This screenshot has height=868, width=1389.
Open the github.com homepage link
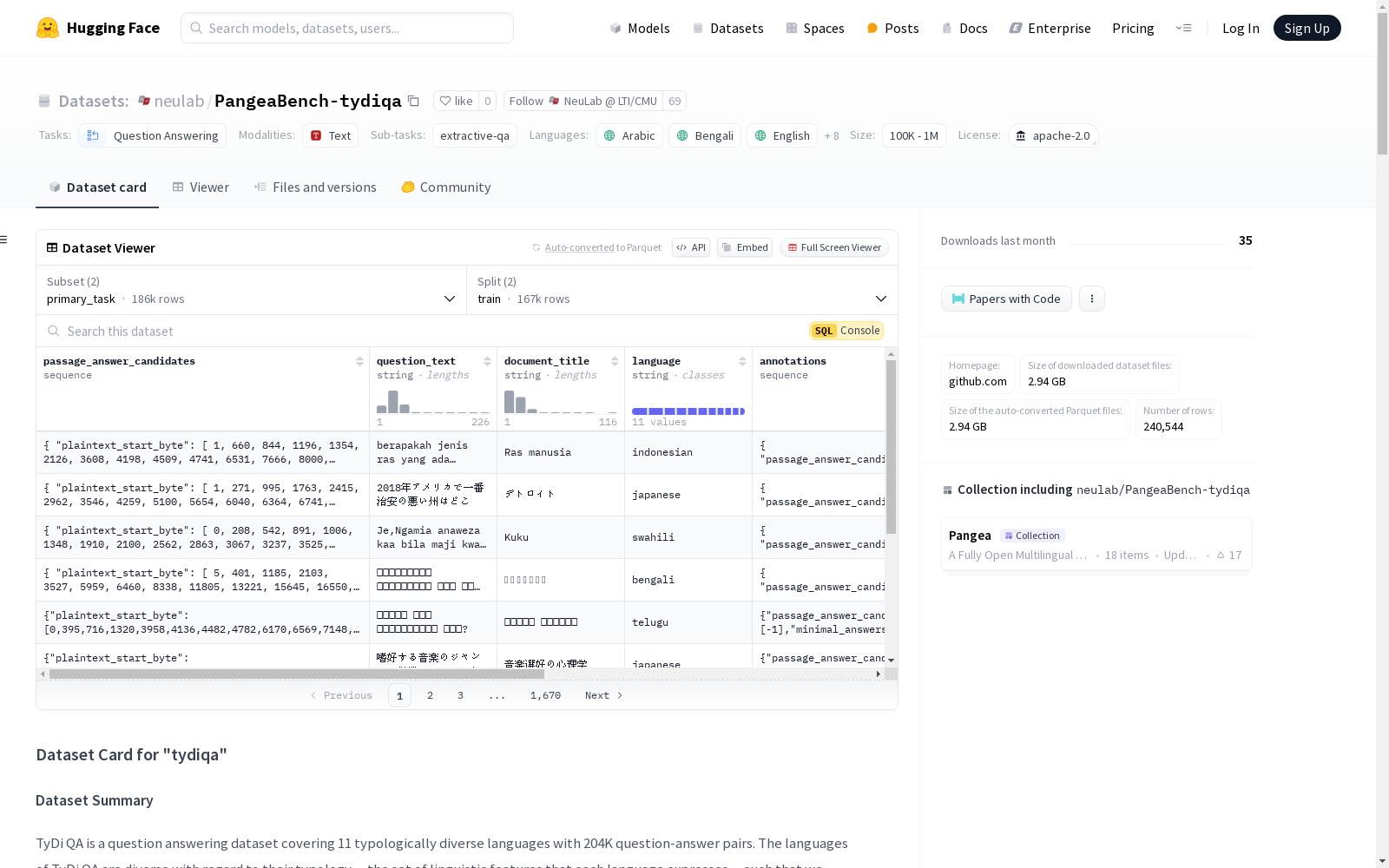pos(978,382)
